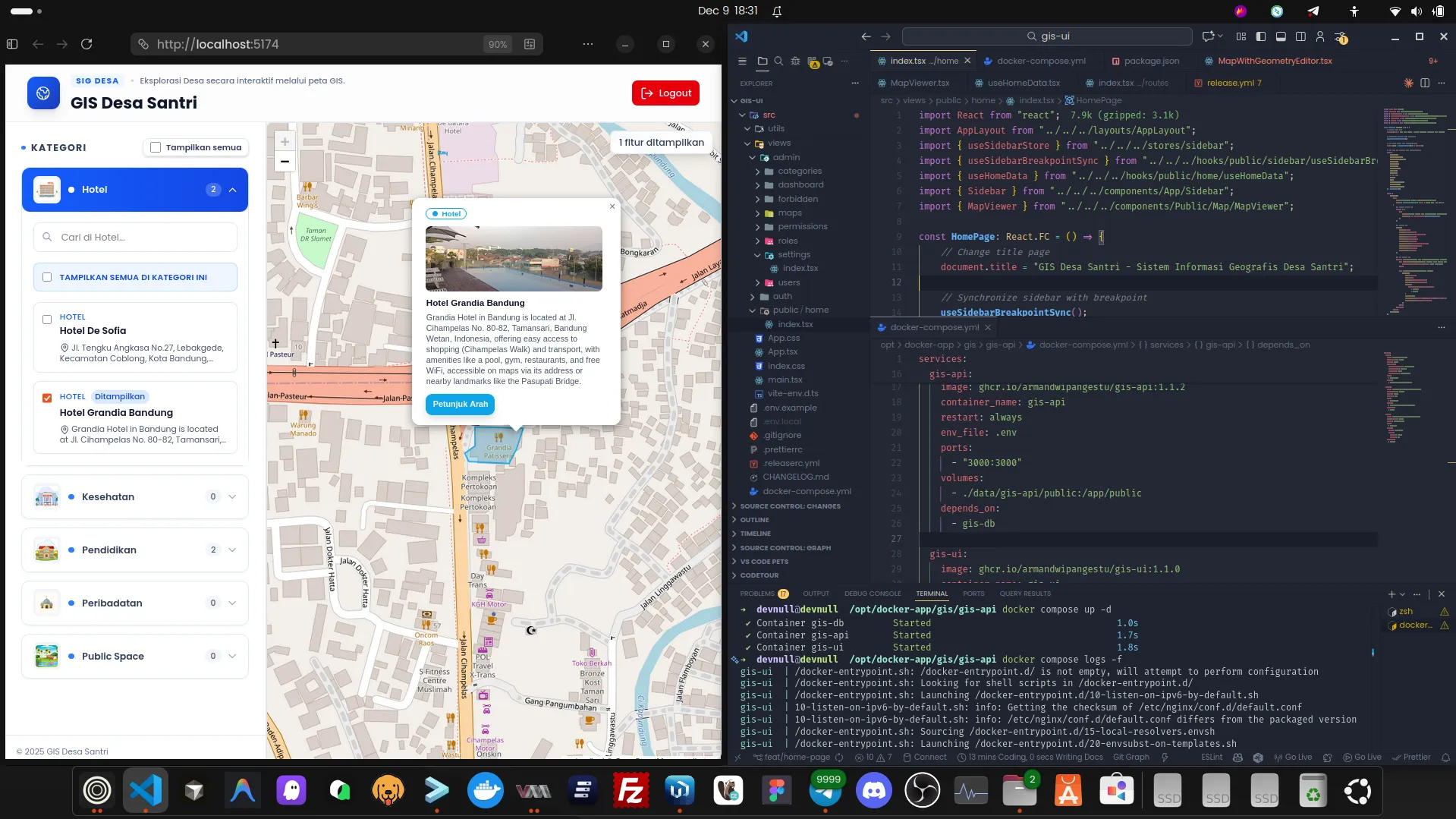Screen dimensions: 1456x819
Task: Switch to package.json editor tab
Action: pos(1145,61)
